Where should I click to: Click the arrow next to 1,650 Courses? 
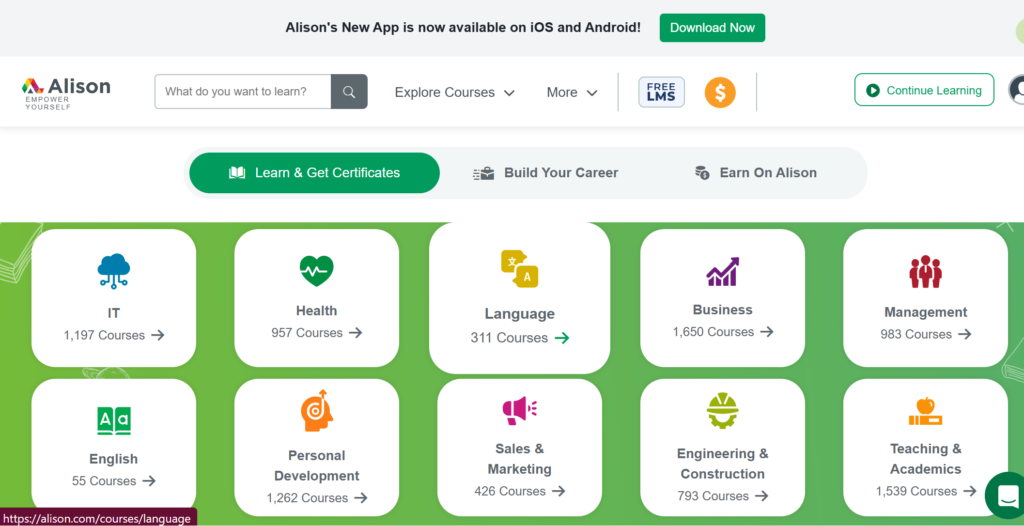click(x=767, y=332)
